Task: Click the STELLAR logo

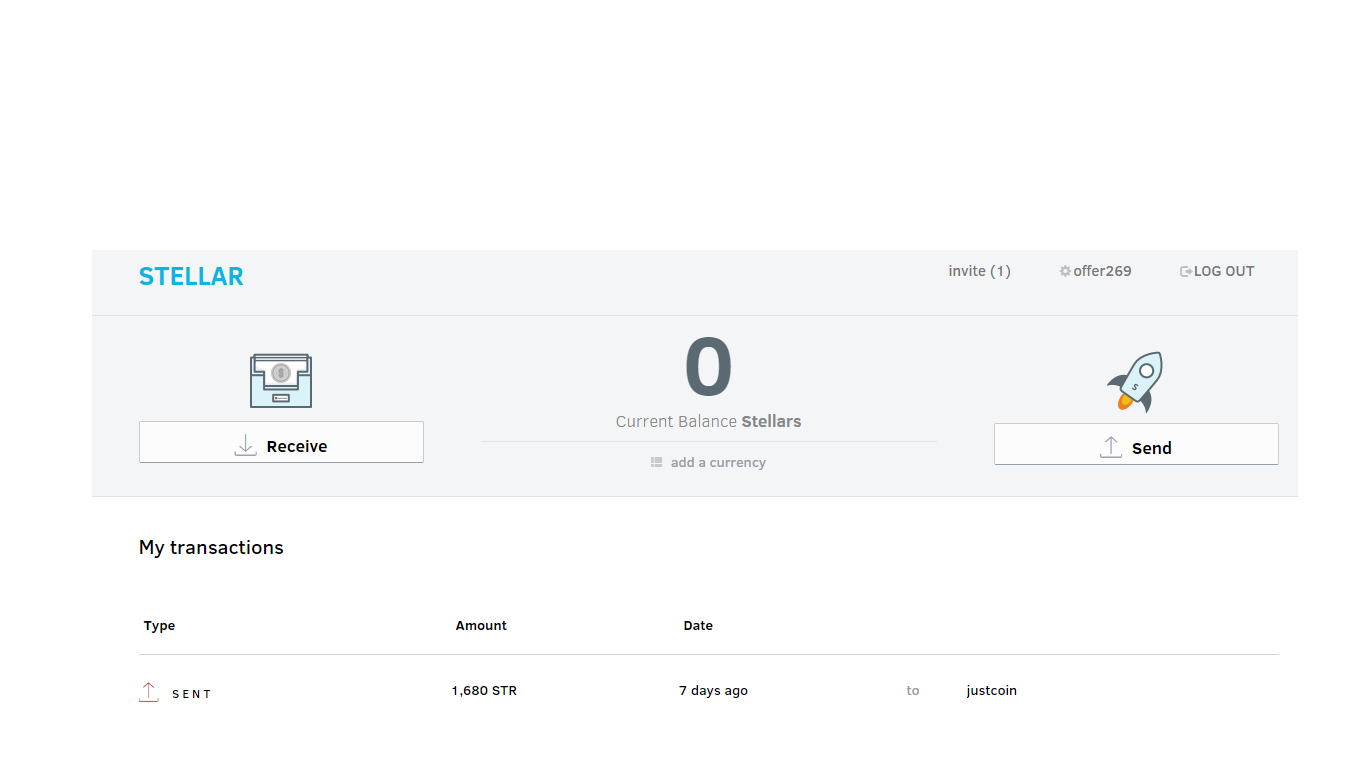Action: coord(191,276)
